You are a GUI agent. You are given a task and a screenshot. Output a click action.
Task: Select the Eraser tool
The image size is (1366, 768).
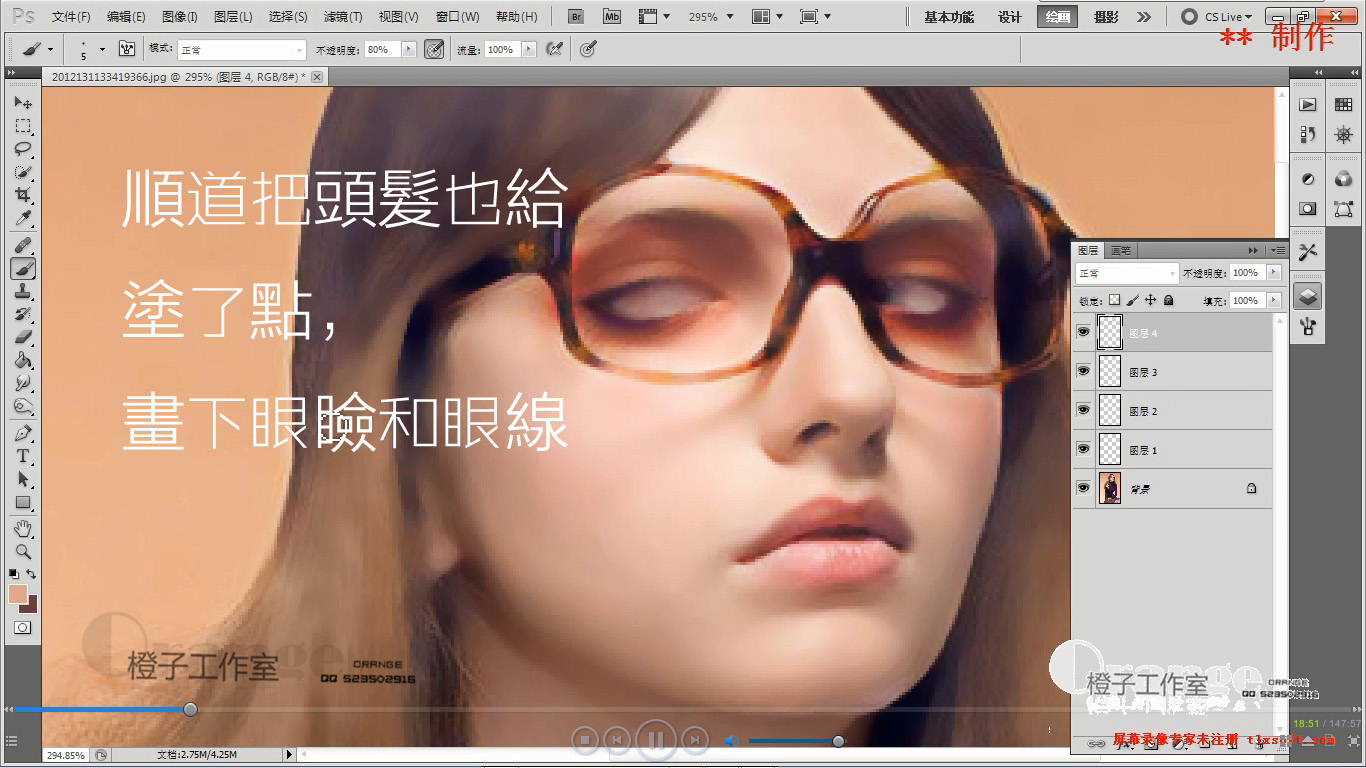23,338
